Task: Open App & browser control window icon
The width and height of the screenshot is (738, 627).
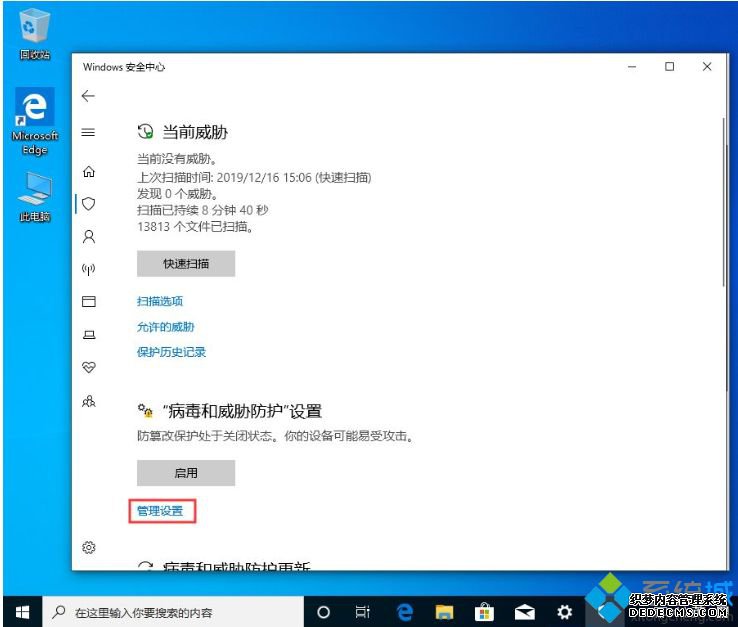Action: (88, 301)
